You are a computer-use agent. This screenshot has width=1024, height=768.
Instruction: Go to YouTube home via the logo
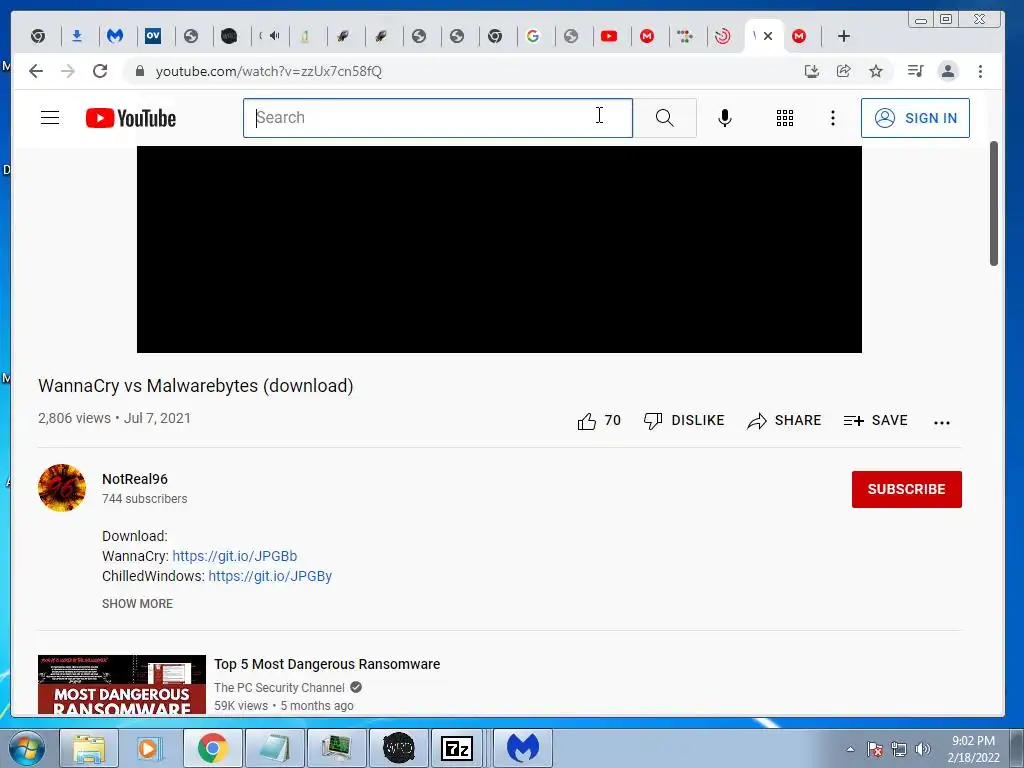pyautogui.click(x=131, y=118)
